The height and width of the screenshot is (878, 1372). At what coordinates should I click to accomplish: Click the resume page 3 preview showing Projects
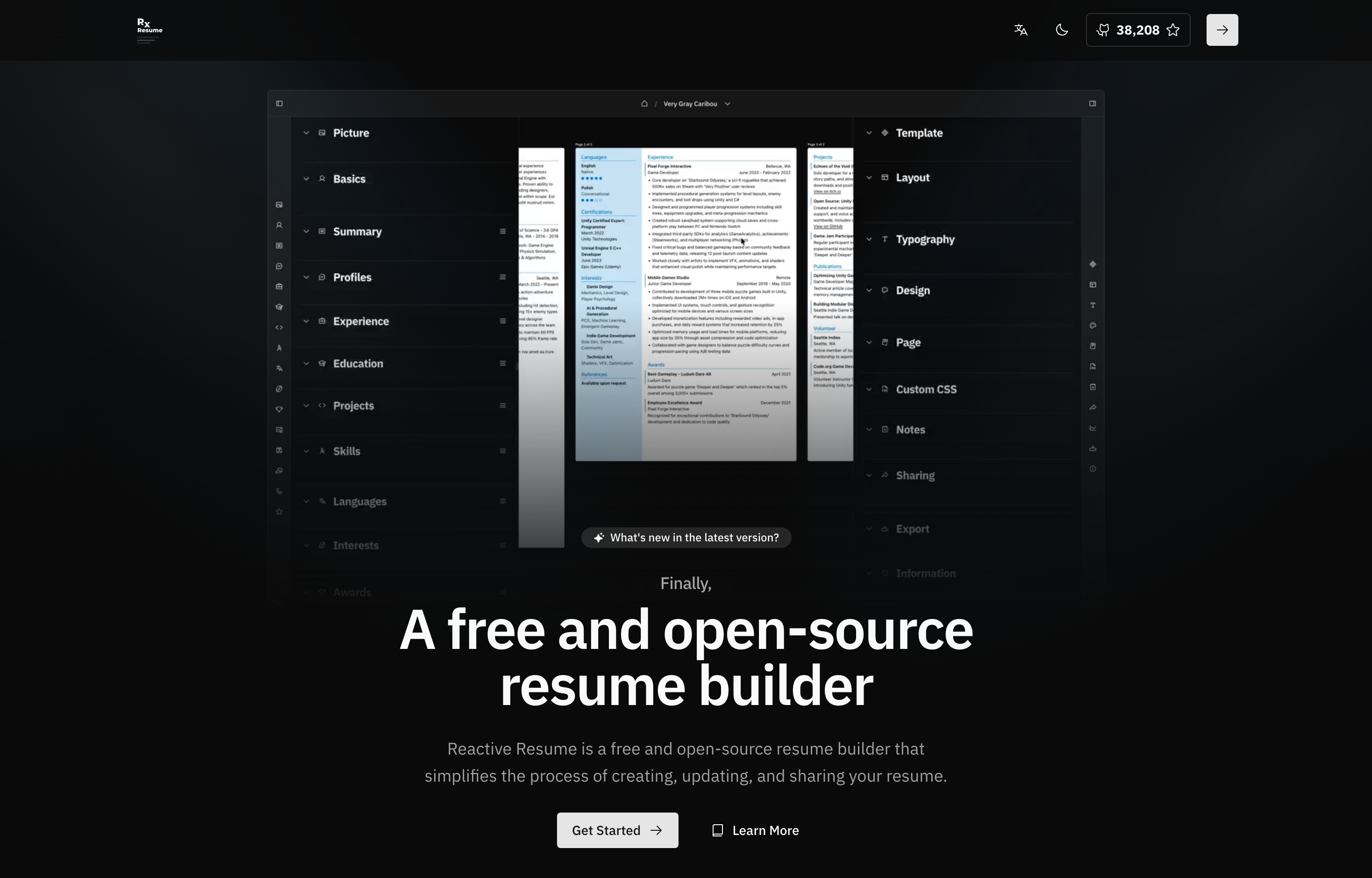click(830, 304)
